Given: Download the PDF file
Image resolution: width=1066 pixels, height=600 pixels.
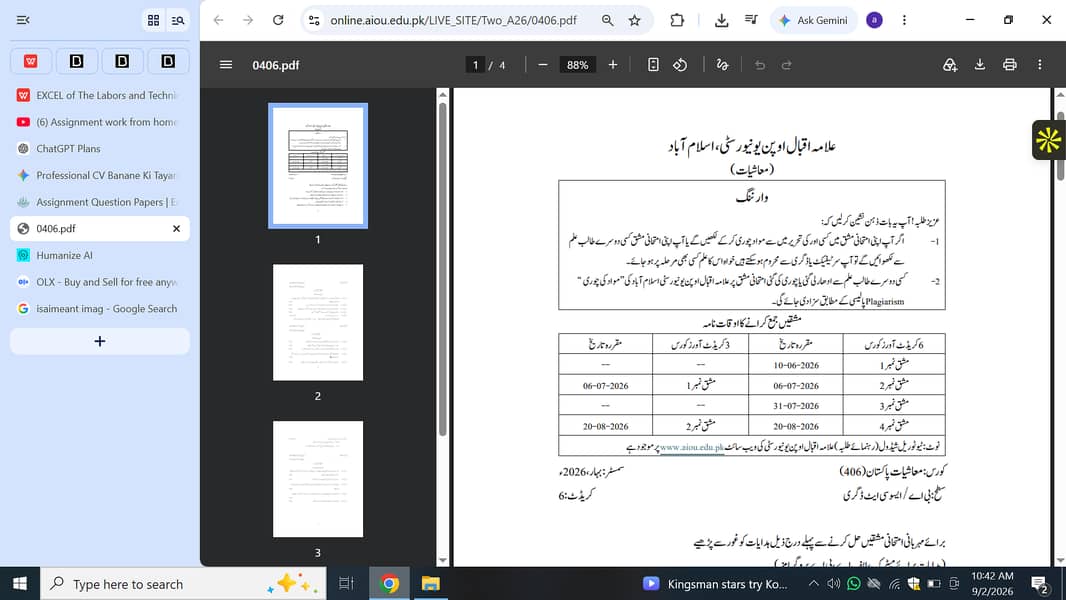Looking at the screenshot, I should pyautogui.click(x=980, y=65).
